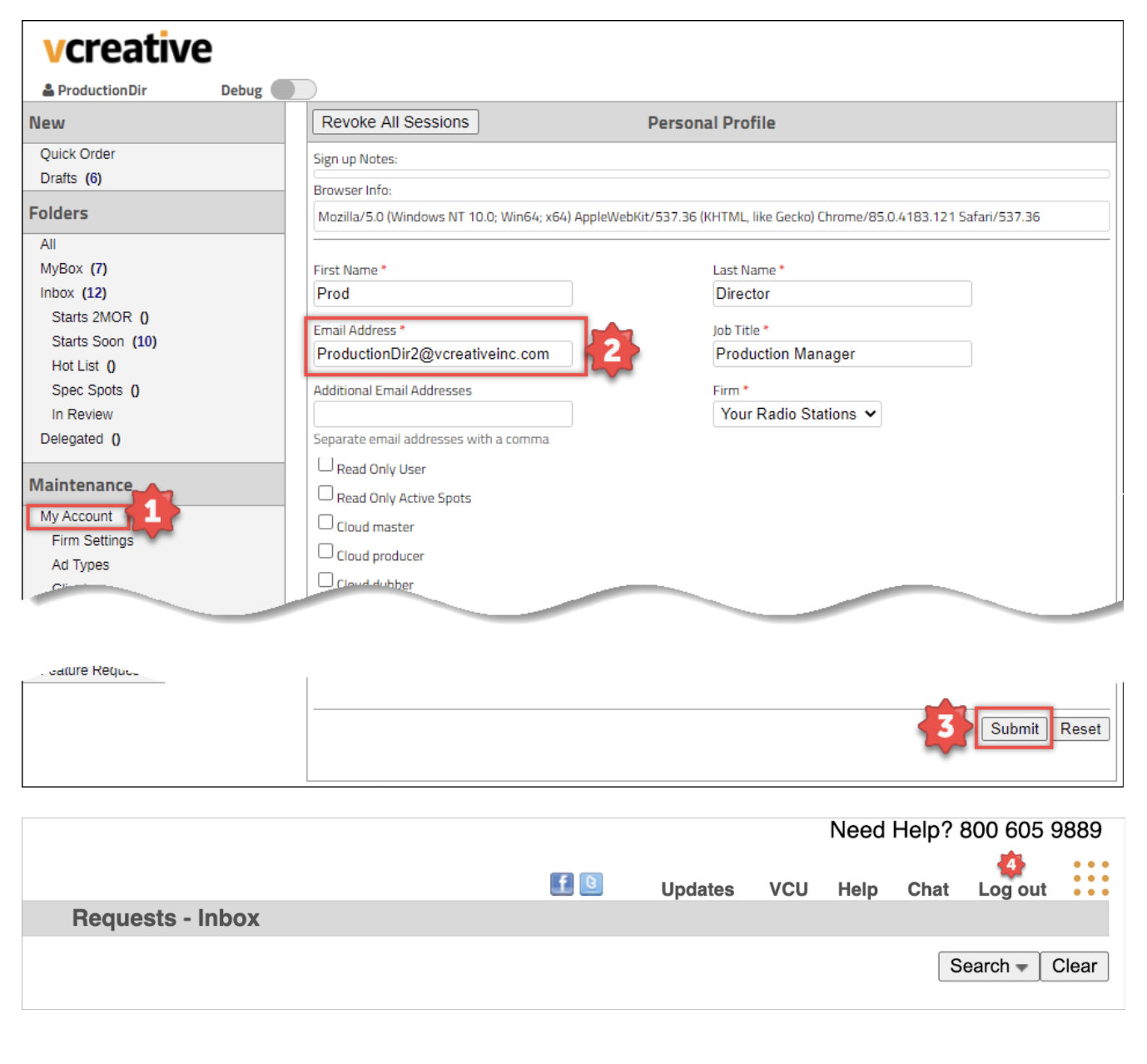The width and height of the screenshot is (1147, 1064).
Task: Check Read Only Active Spots
Action: click(325, 494)
